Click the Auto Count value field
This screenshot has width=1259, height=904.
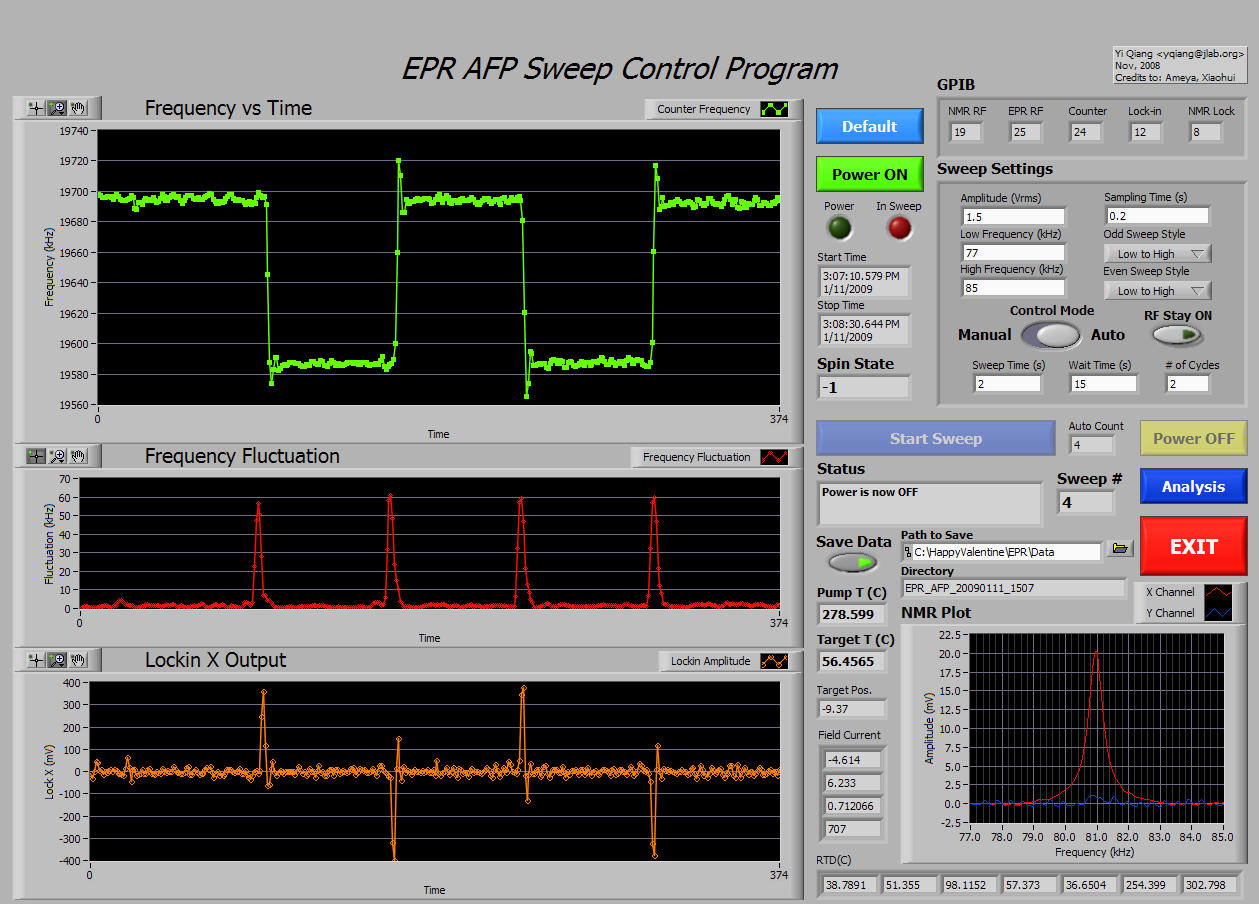coord(1091,445)
